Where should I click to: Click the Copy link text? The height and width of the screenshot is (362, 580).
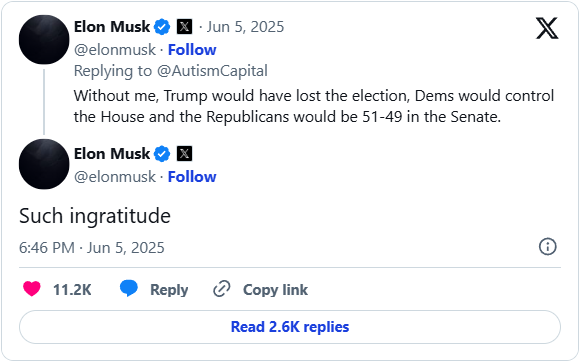(275, 290)
